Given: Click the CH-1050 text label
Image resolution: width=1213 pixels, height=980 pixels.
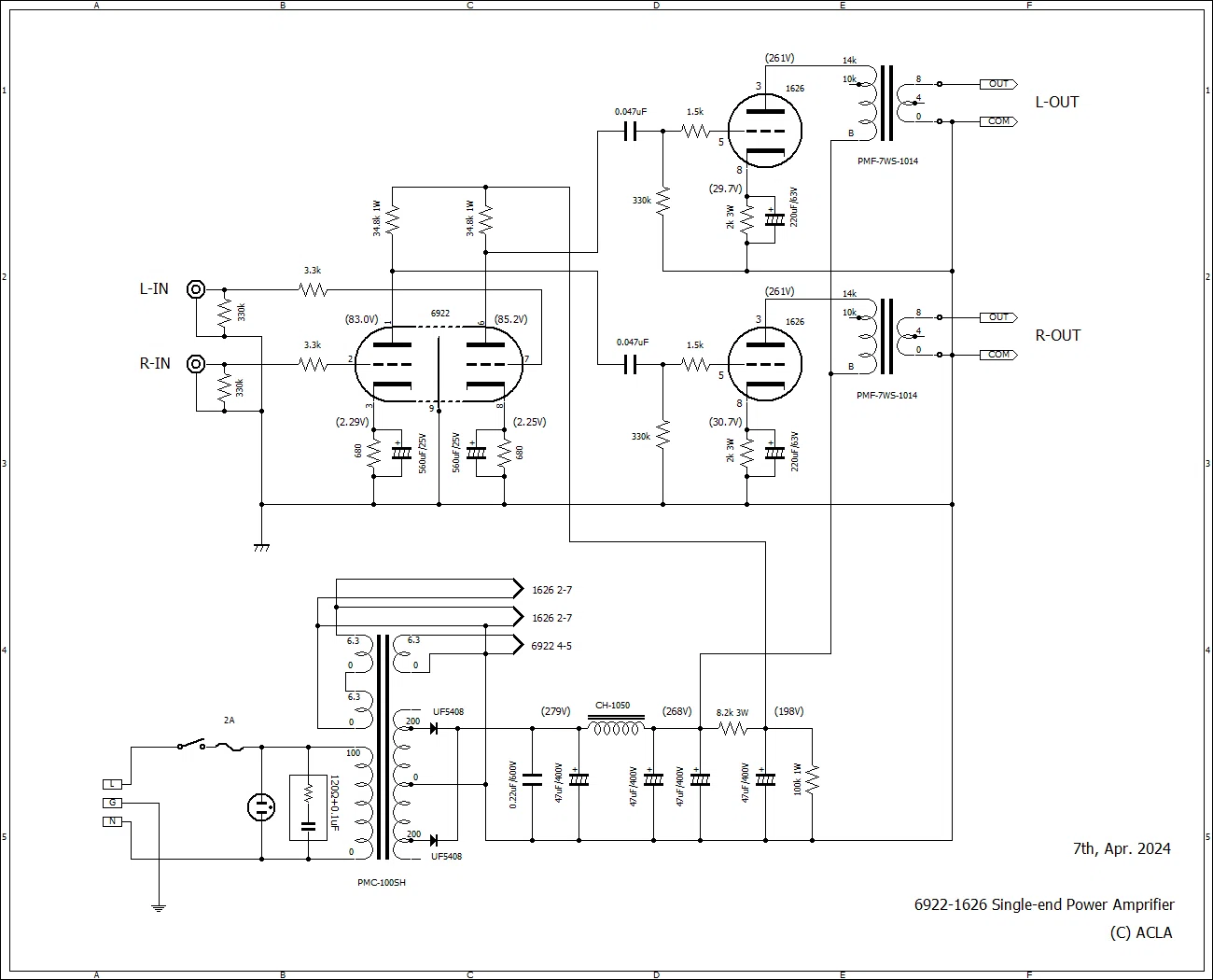Looking at the screenshot, I should click(613, 706).
